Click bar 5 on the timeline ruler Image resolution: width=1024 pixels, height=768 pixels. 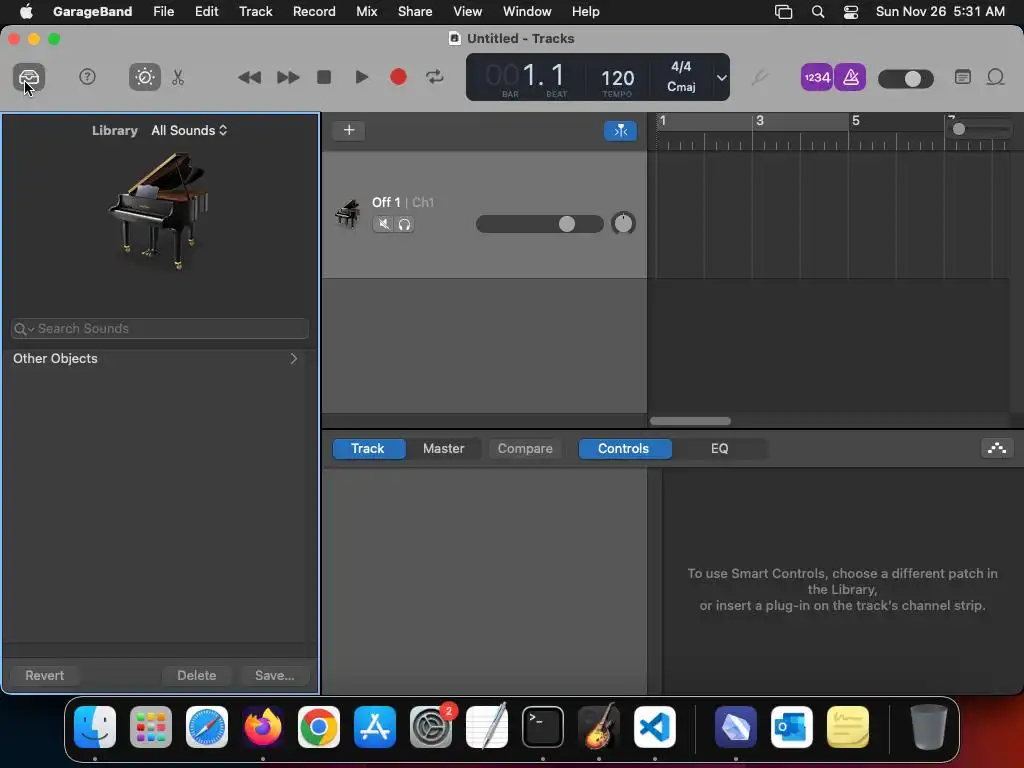856,121
